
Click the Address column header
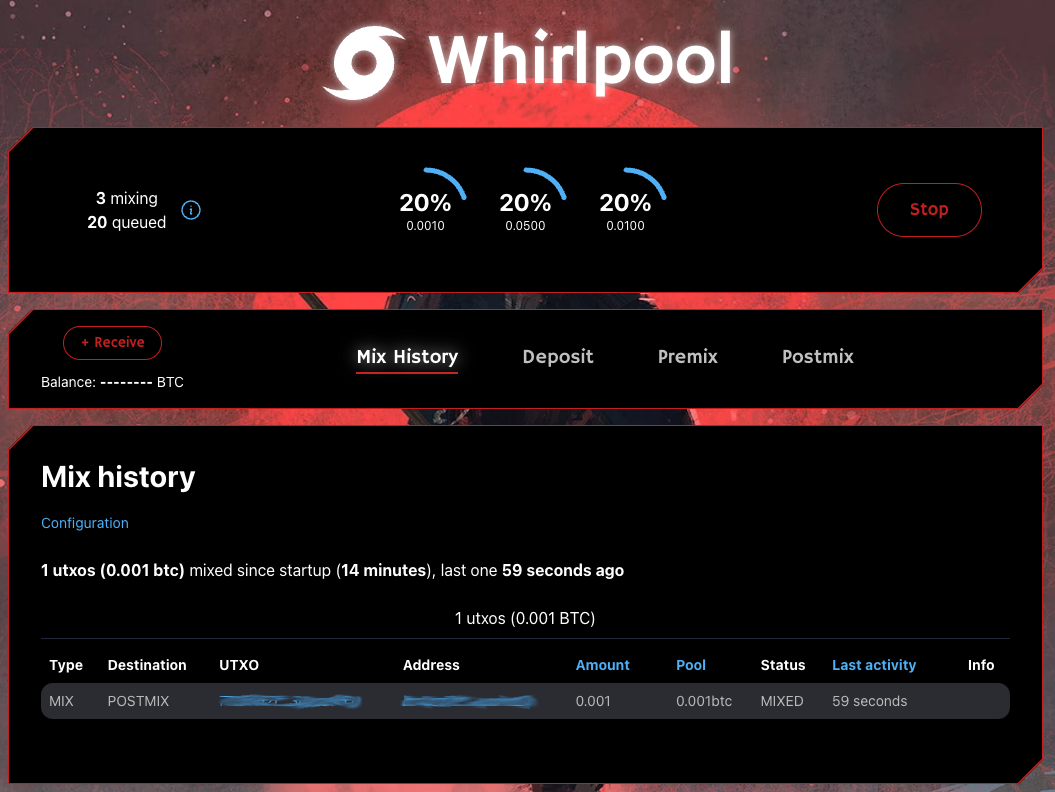click(431, 665)
